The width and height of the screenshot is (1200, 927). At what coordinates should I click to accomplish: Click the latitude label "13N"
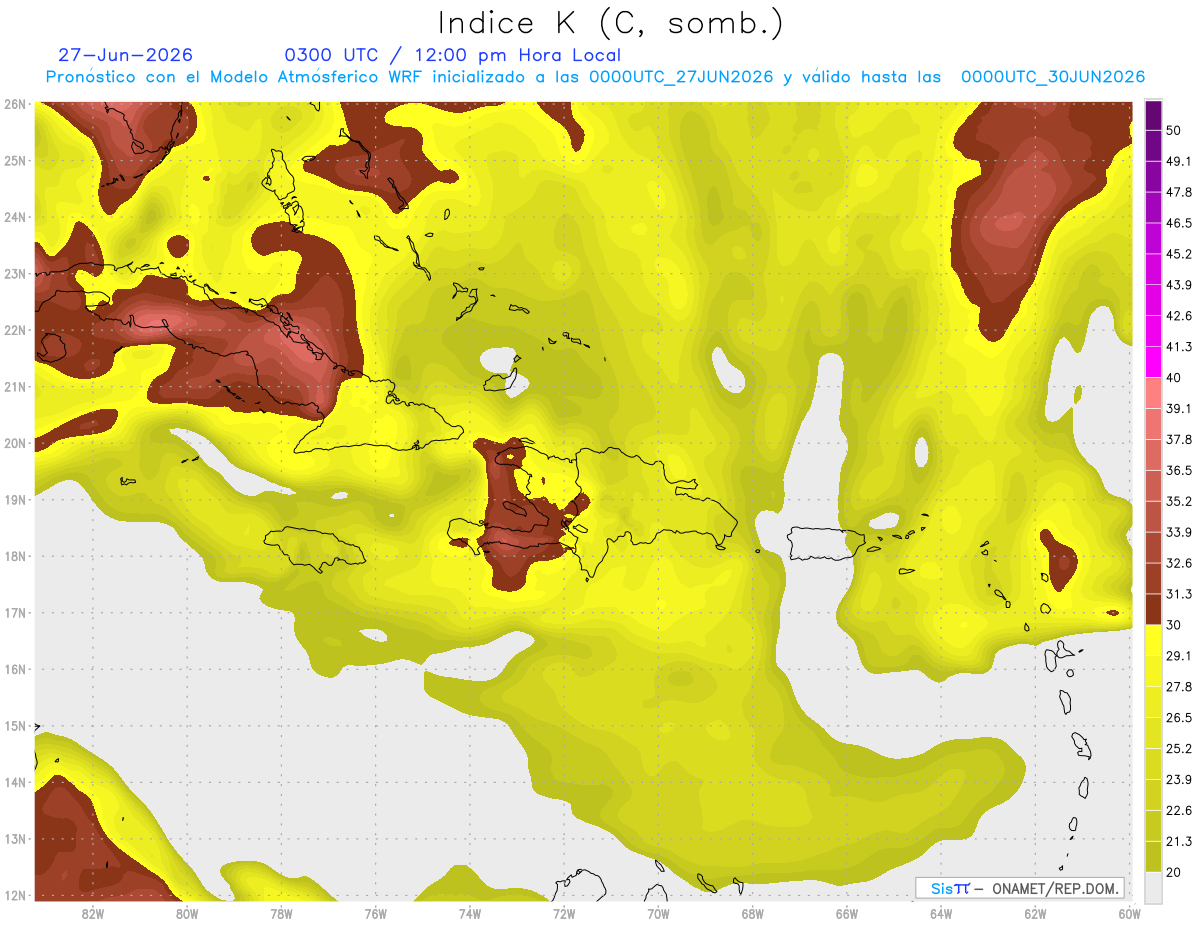tap(15, 838)
